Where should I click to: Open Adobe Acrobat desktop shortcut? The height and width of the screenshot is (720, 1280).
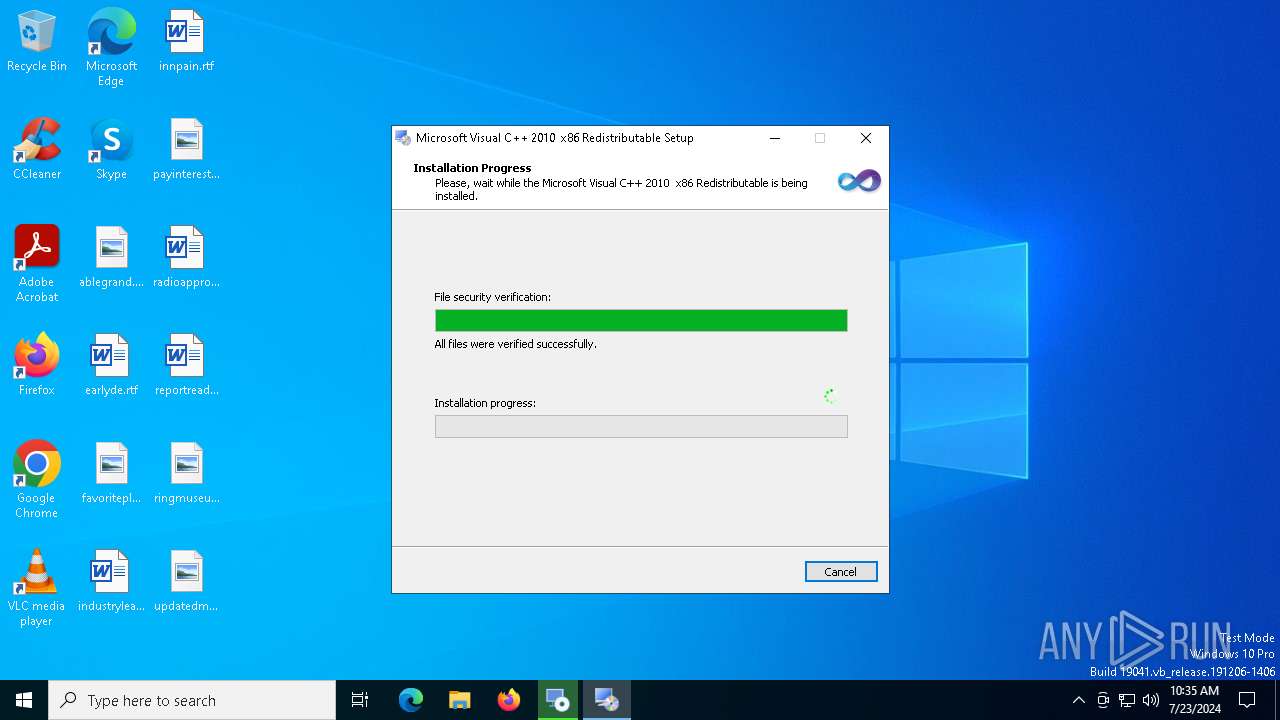(37, 264)
